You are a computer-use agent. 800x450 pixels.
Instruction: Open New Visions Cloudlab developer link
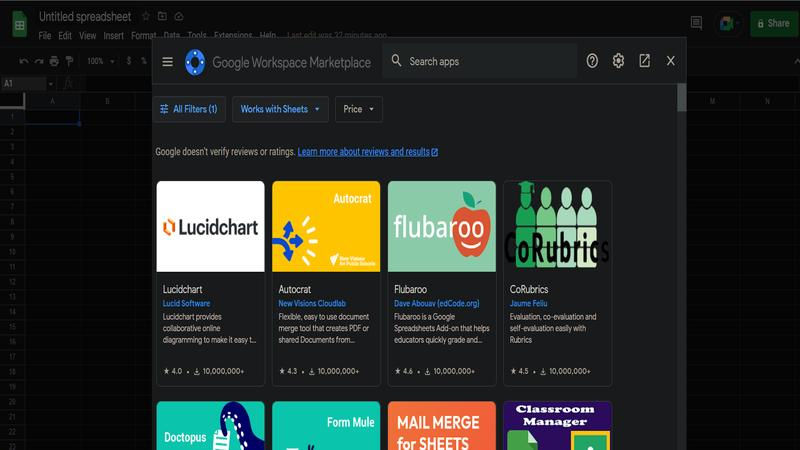312,303
